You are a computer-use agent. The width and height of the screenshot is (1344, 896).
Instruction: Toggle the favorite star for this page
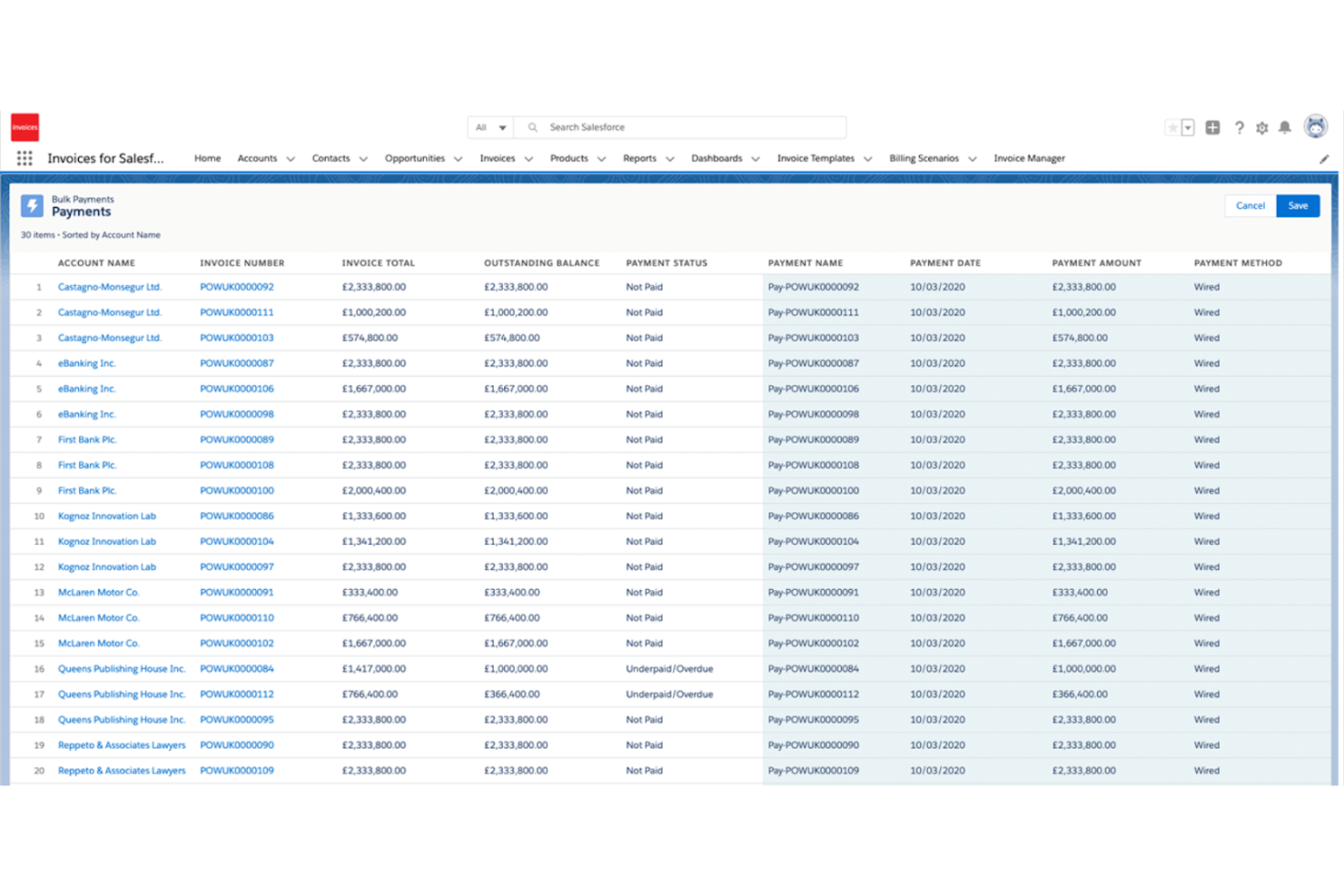(1174, 127)
